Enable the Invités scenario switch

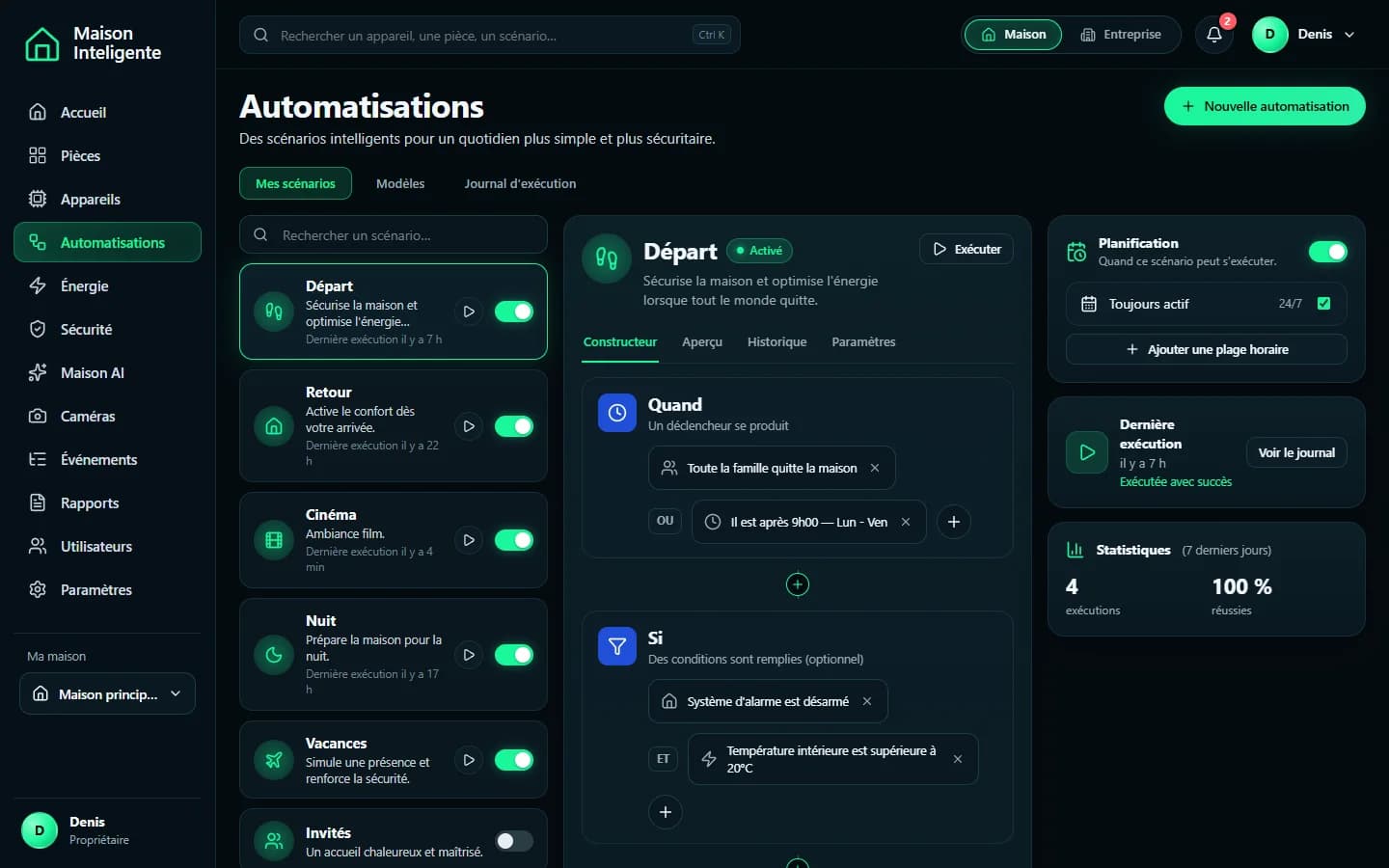click(x=514, y=841)
